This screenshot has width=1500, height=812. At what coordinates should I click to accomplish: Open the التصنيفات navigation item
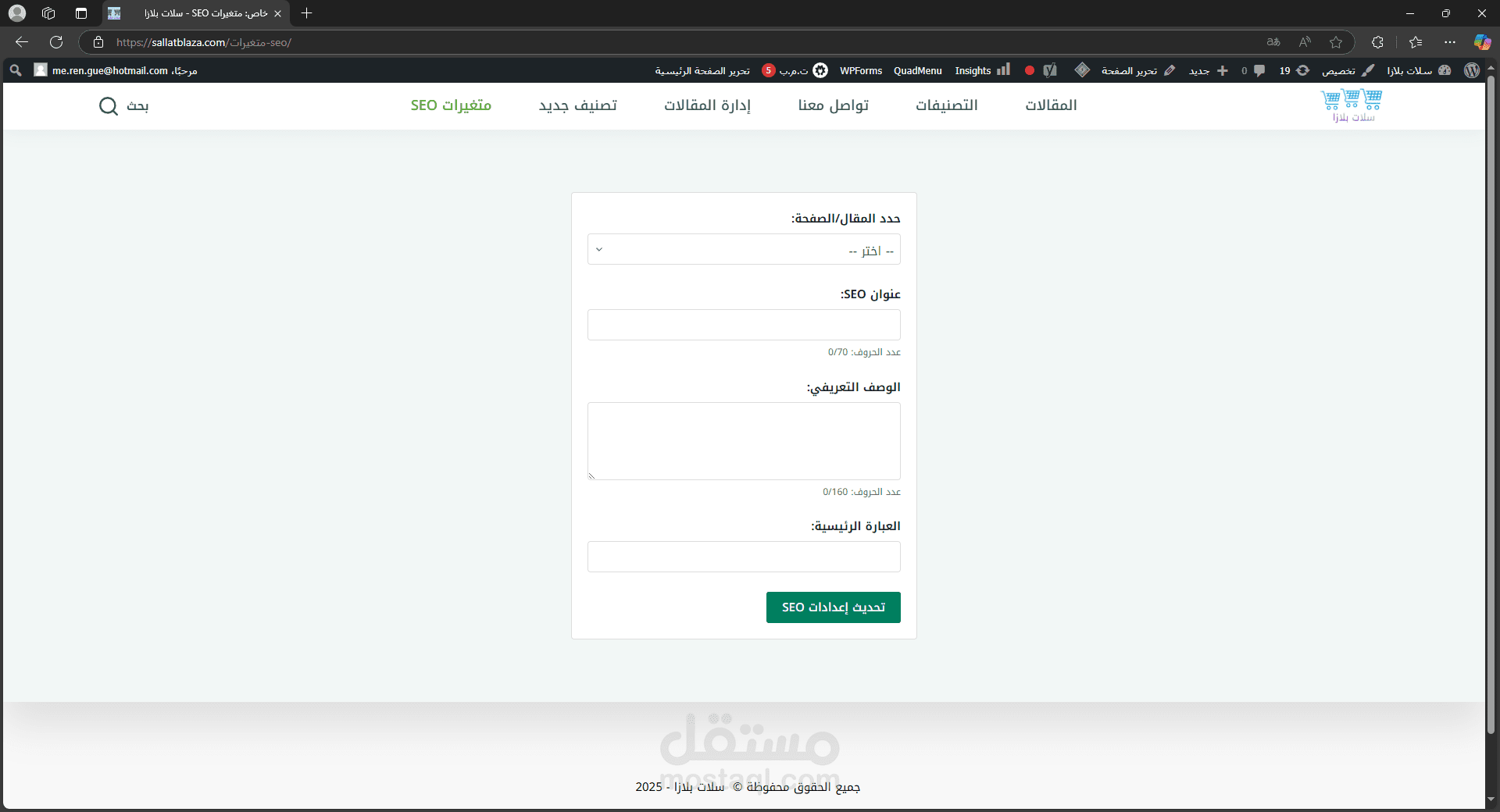tap(947, 105)
